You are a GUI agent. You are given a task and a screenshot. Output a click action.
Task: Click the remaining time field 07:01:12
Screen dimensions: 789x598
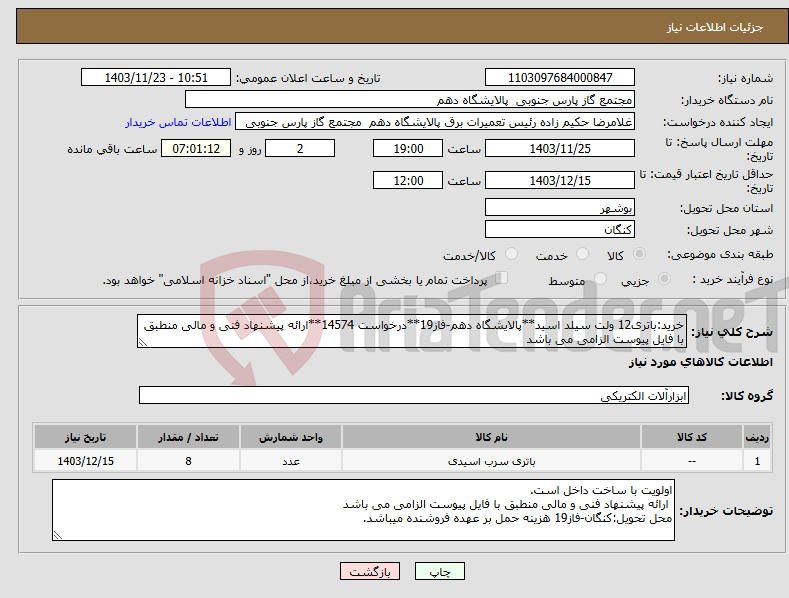click(196, 148)
